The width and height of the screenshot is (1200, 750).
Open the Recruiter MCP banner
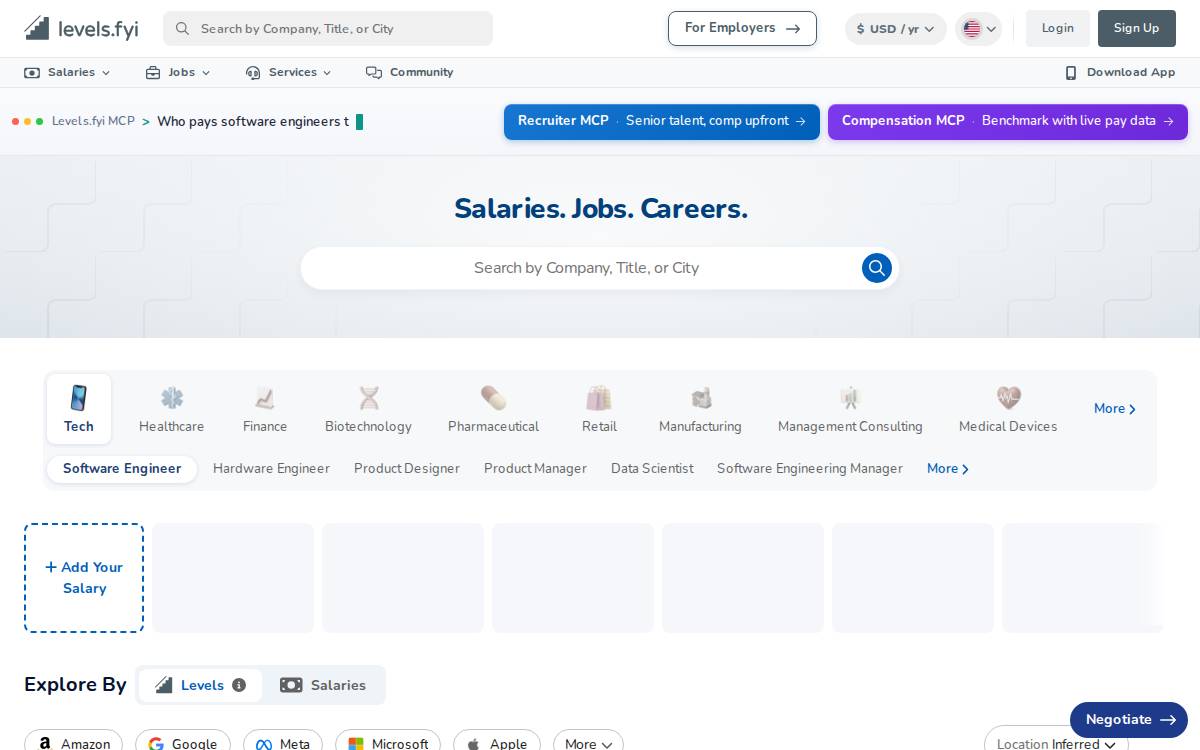[x=662, y=122]
